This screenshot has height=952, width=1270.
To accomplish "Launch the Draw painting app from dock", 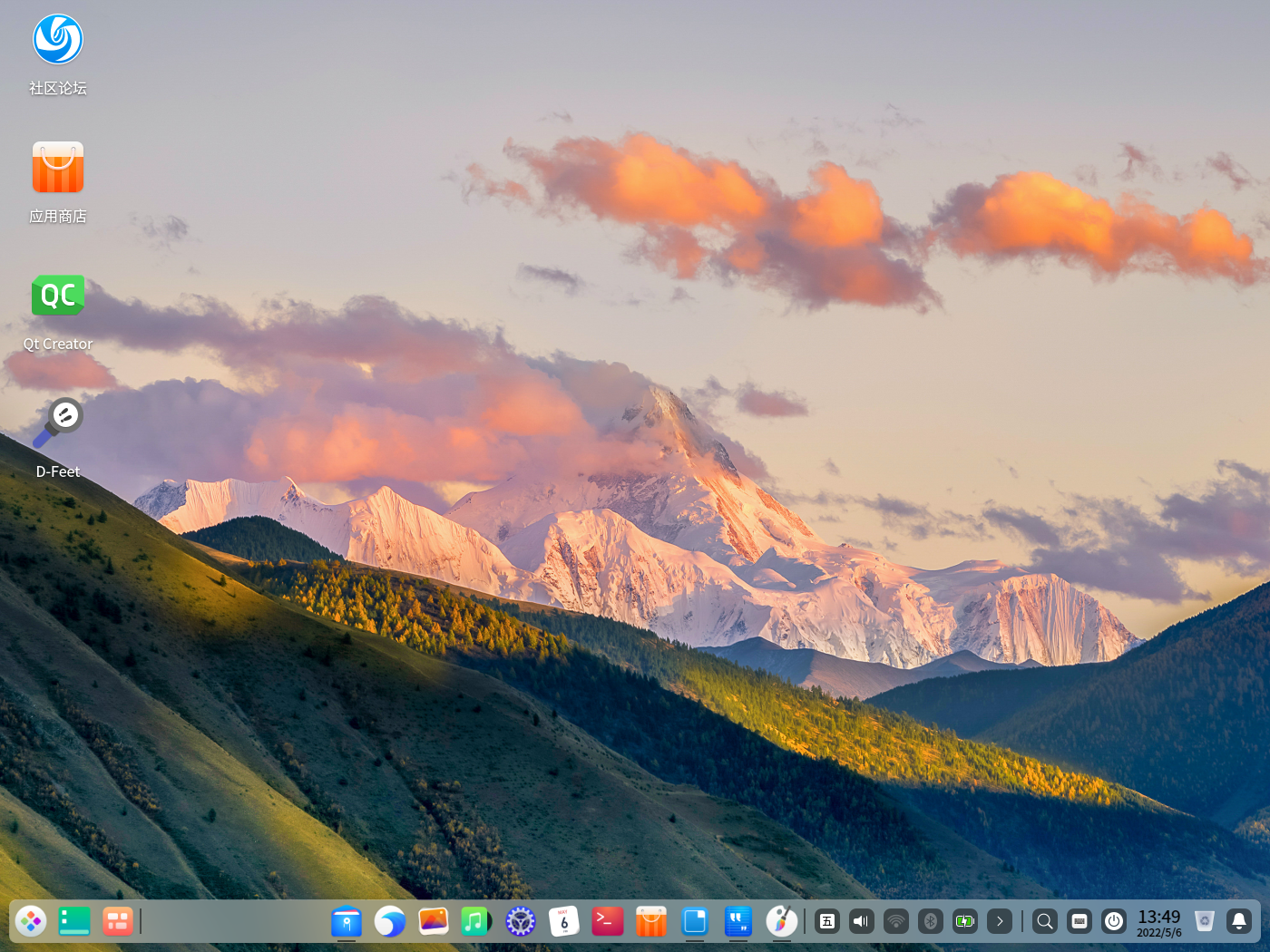I will point(782,921).
